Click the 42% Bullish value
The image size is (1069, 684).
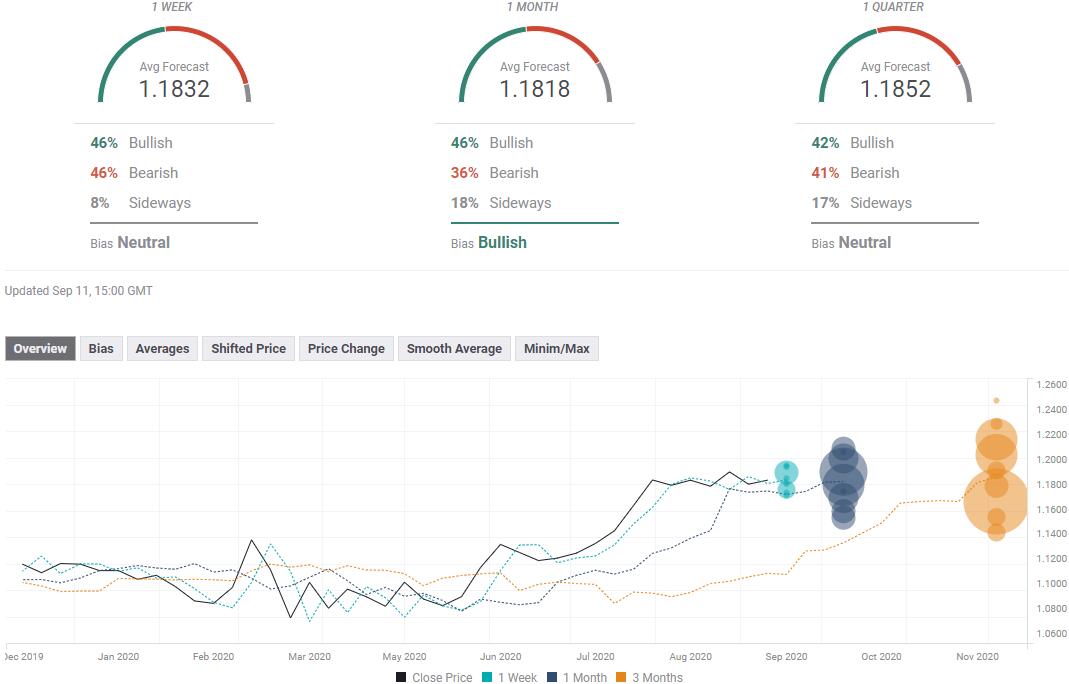tap(825, 143)
